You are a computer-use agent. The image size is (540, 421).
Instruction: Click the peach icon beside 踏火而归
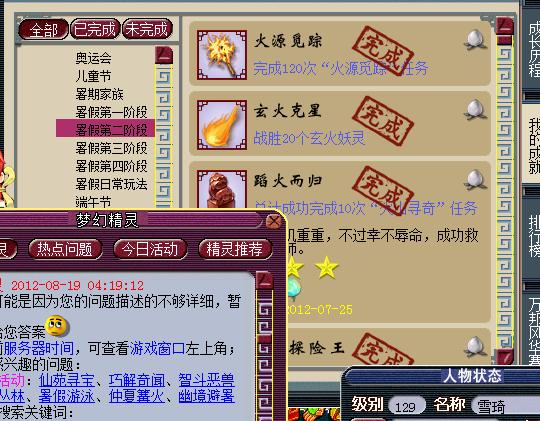[x=476, y=179]
